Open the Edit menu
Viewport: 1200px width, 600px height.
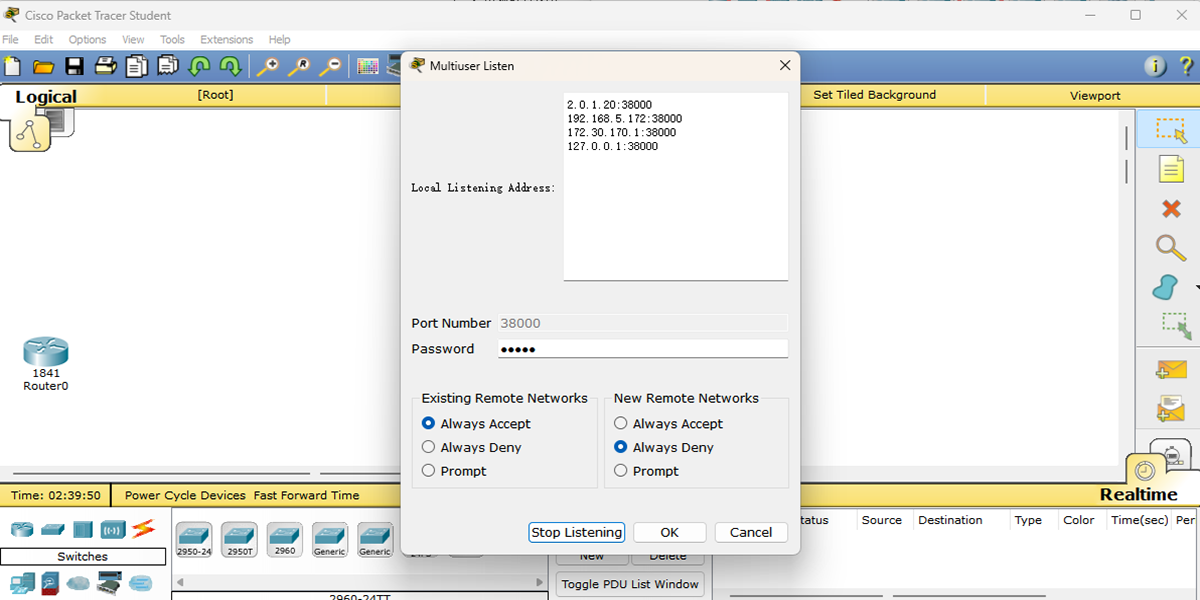pyautogui.click(x=44, y=40)
